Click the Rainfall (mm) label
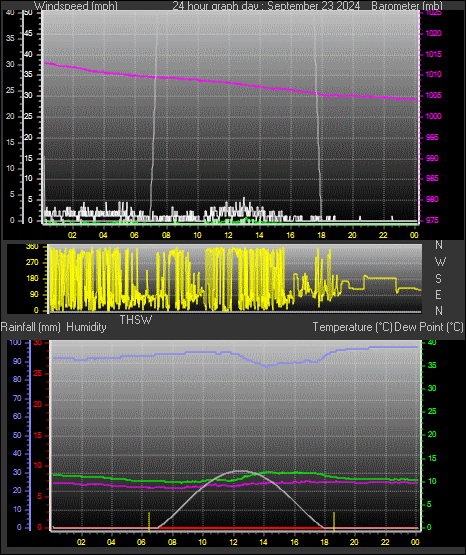Viewport: 466px width, 555px height. (30, 327)
